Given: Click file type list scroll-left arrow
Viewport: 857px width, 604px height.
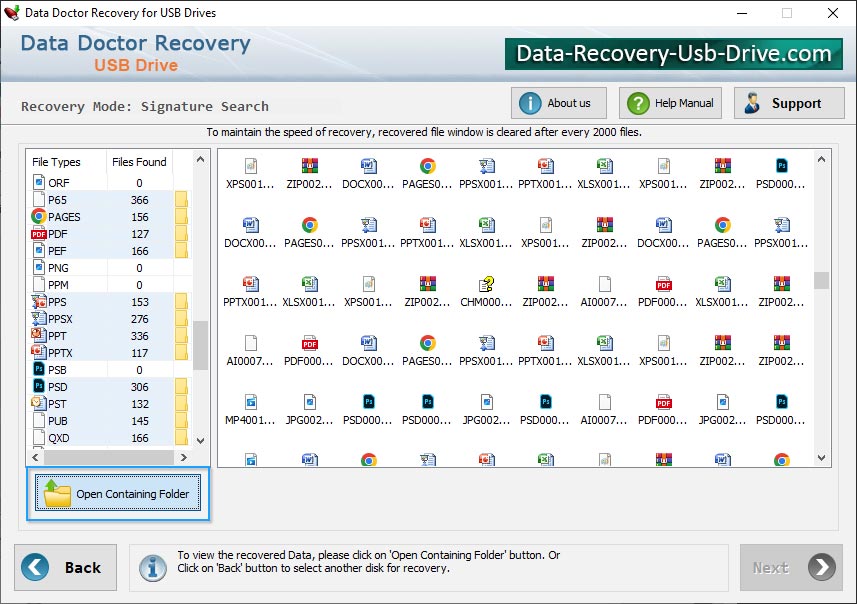Looking at the screenshot, I should 36,457.
